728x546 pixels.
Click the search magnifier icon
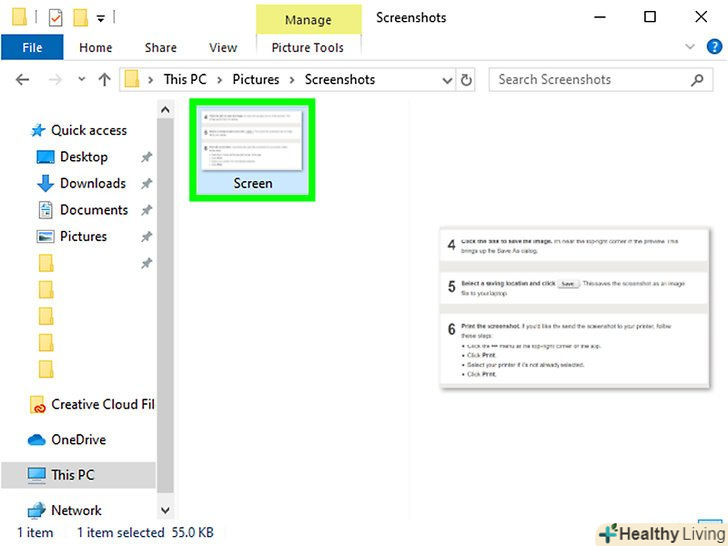point(697,80)
